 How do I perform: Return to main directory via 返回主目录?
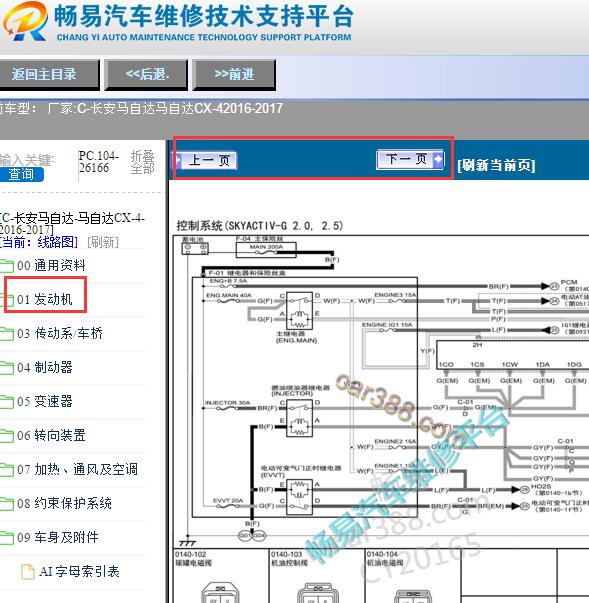coord(48,75)
